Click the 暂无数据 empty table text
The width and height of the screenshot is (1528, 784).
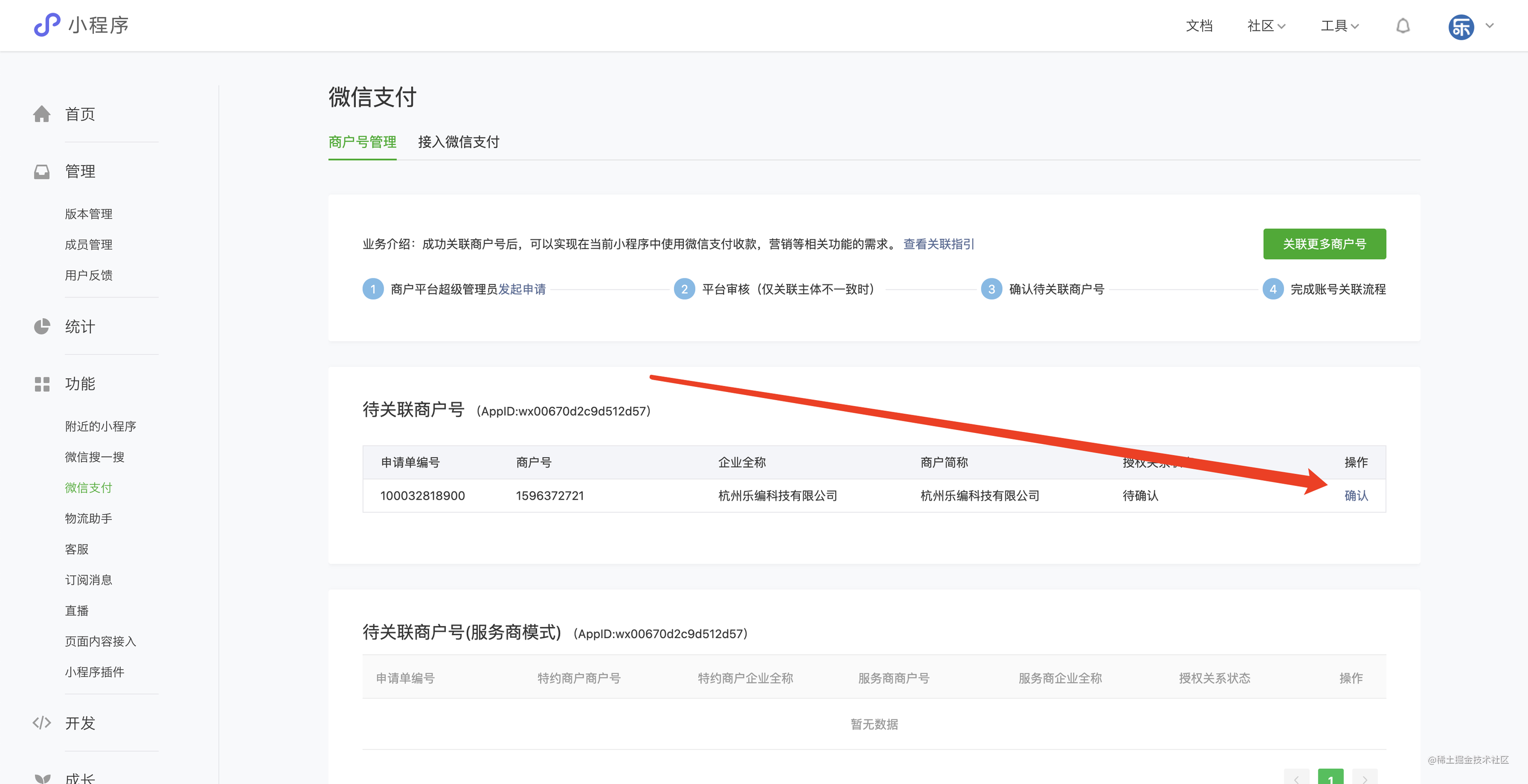click(874, 723)
